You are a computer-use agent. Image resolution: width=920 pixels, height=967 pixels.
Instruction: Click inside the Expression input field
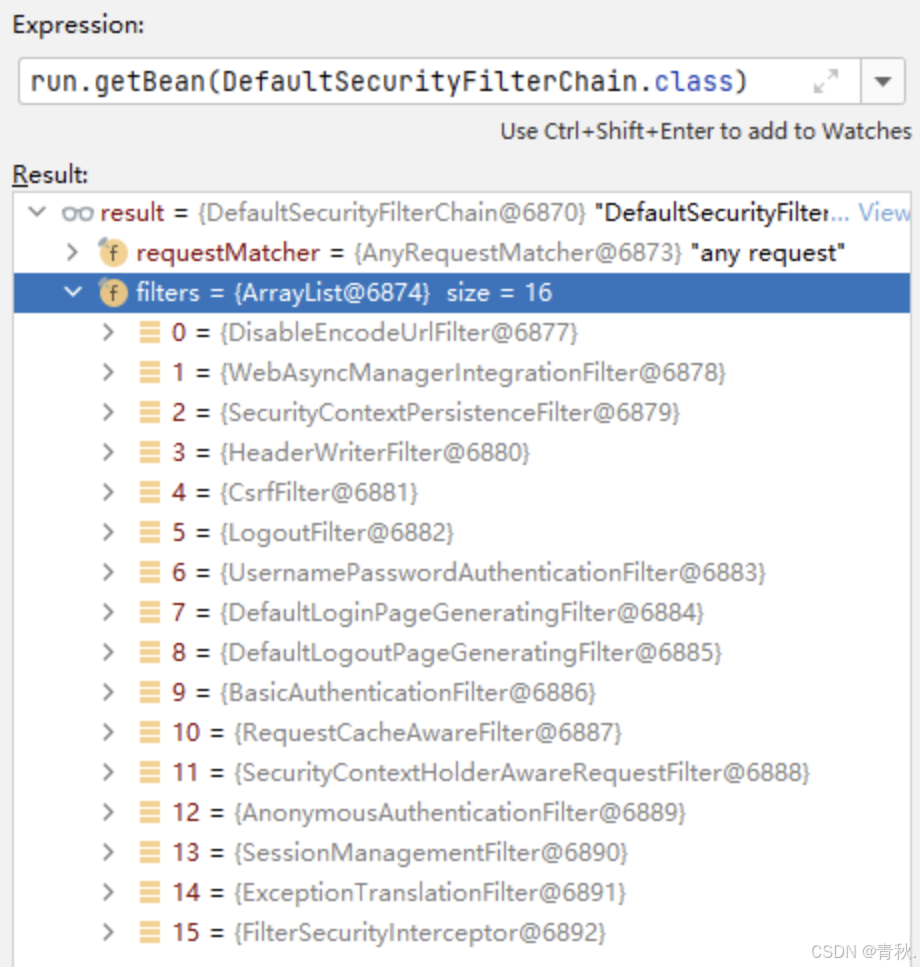[400, 82]
